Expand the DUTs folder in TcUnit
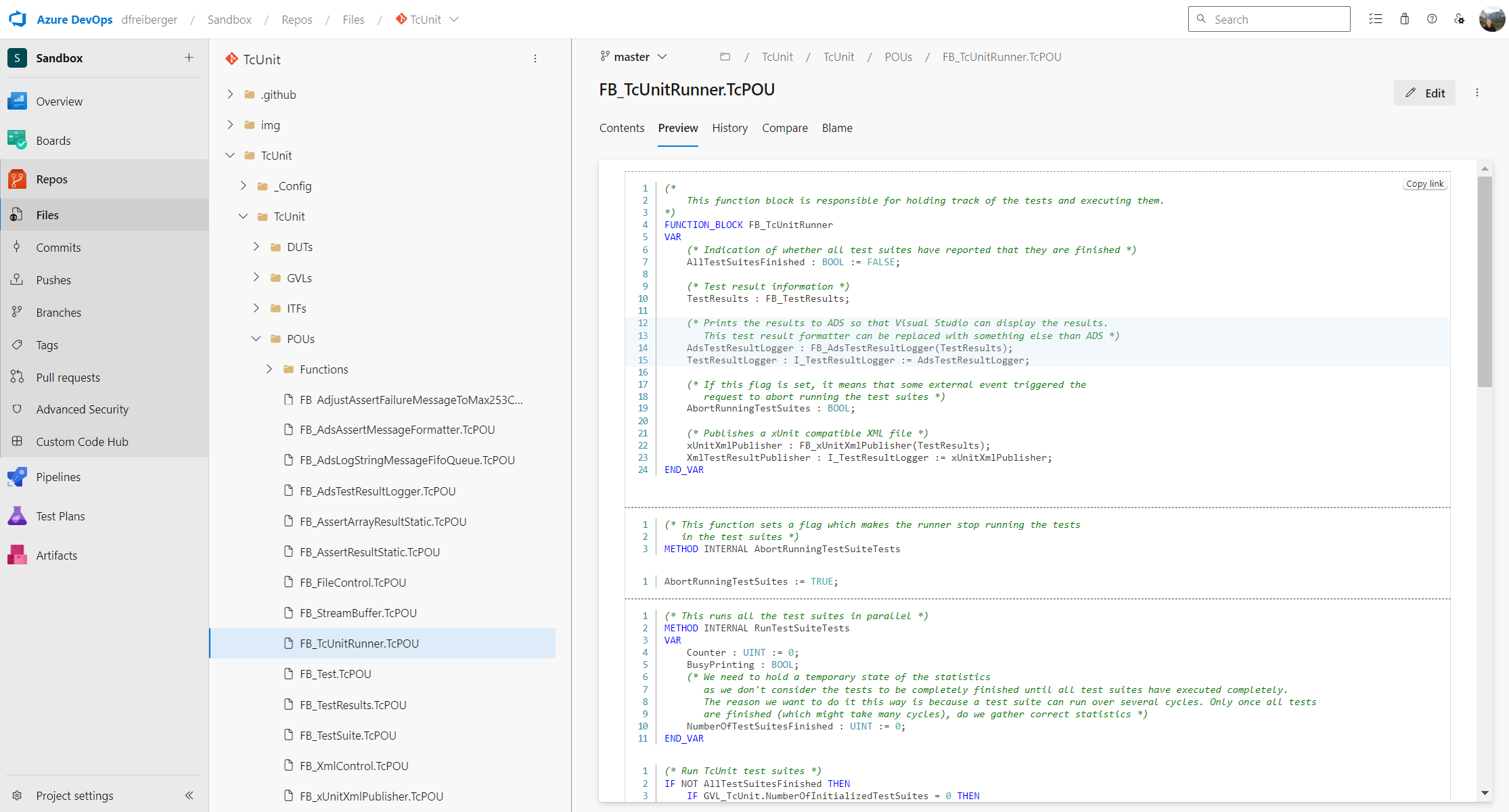Screen dimensions: 1509x812 point(256,247)
